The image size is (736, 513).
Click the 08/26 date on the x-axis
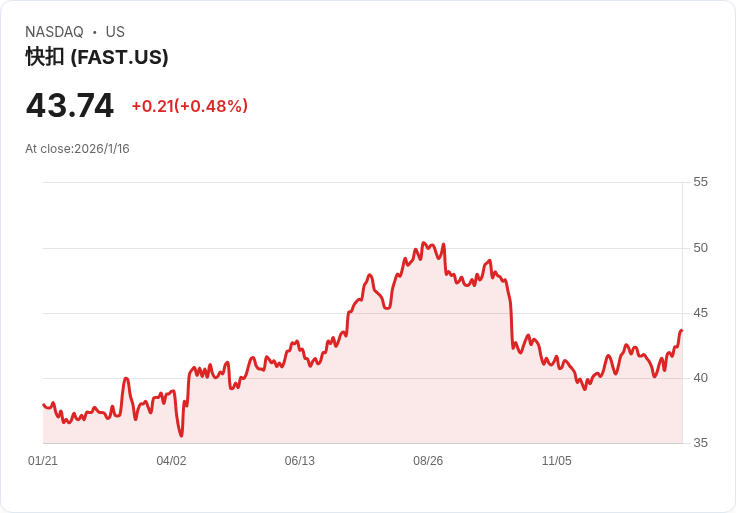(428, 461)
